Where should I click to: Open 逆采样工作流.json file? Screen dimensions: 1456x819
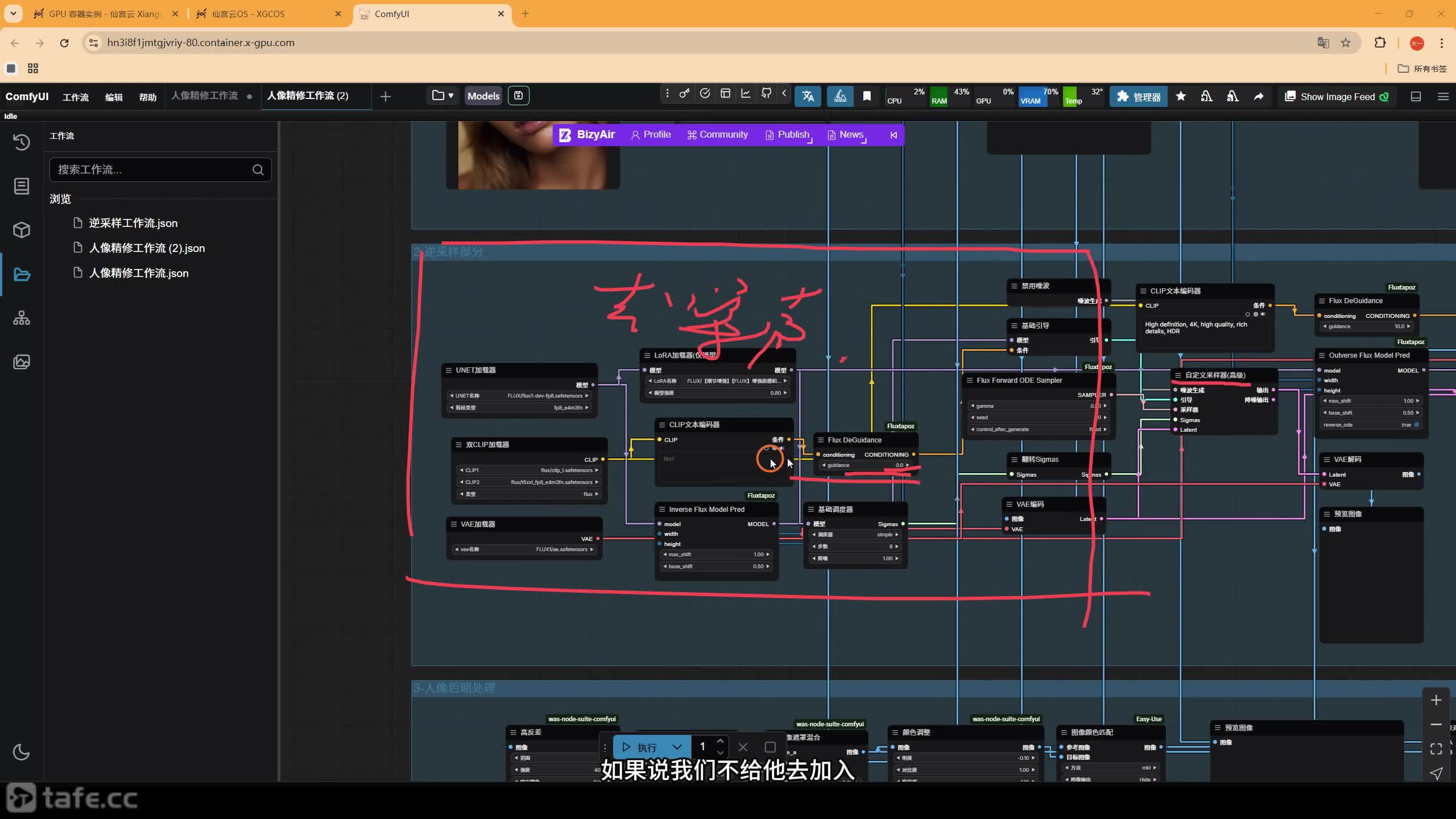[133, 223]
